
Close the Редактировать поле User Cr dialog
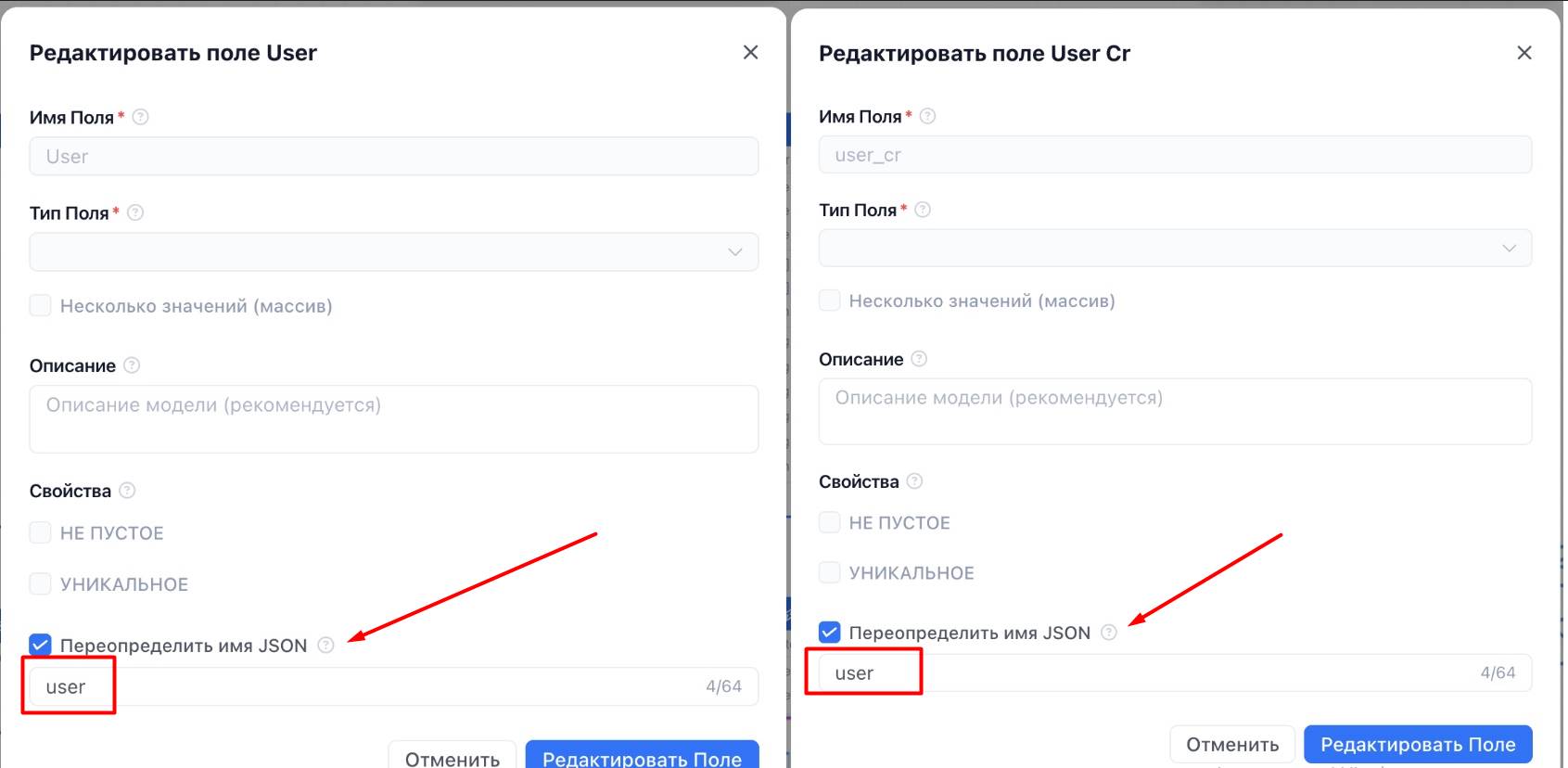pyautogui.click(x=1524, y=53)
